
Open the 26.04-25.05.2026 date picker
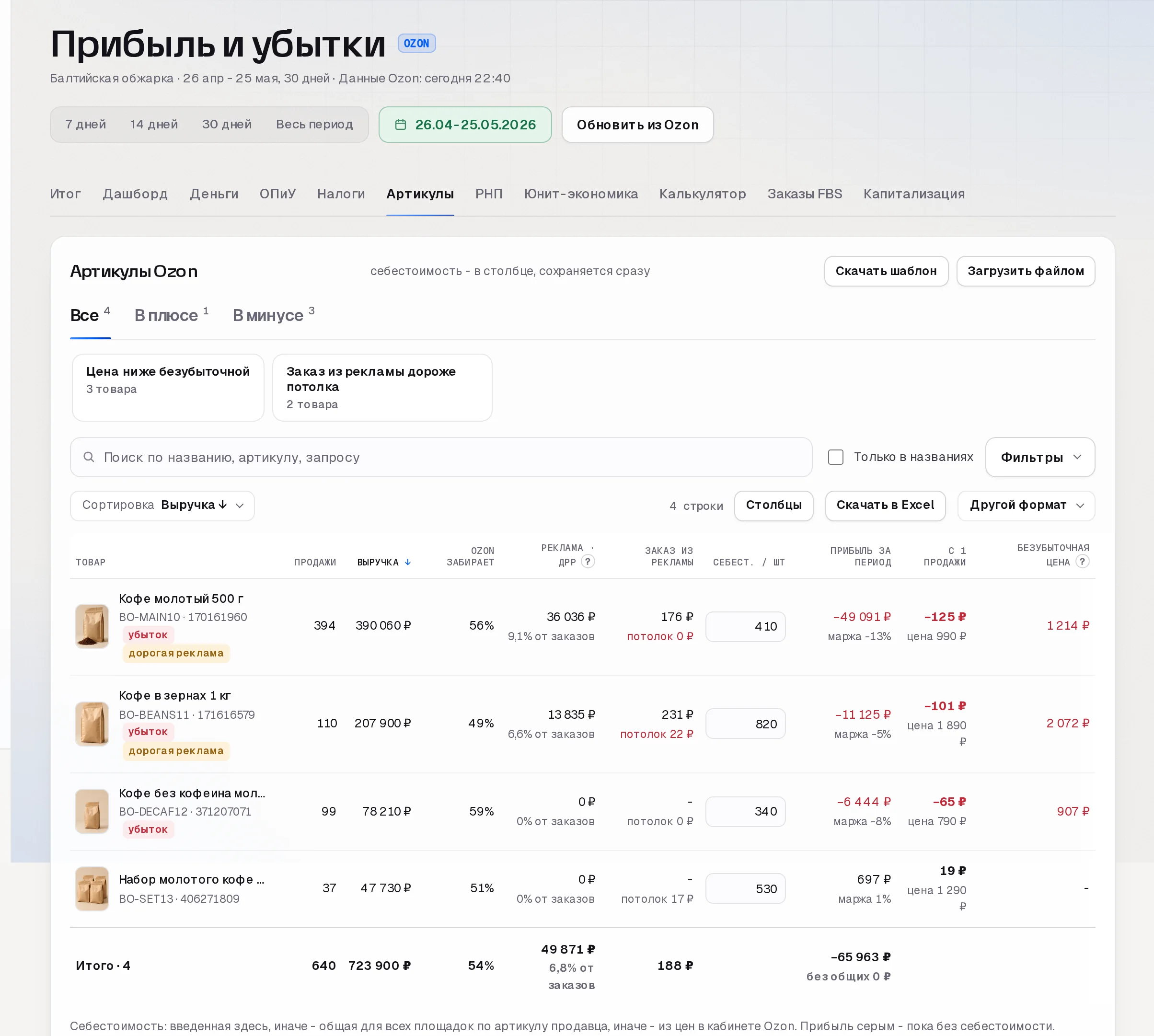[464, 125]
